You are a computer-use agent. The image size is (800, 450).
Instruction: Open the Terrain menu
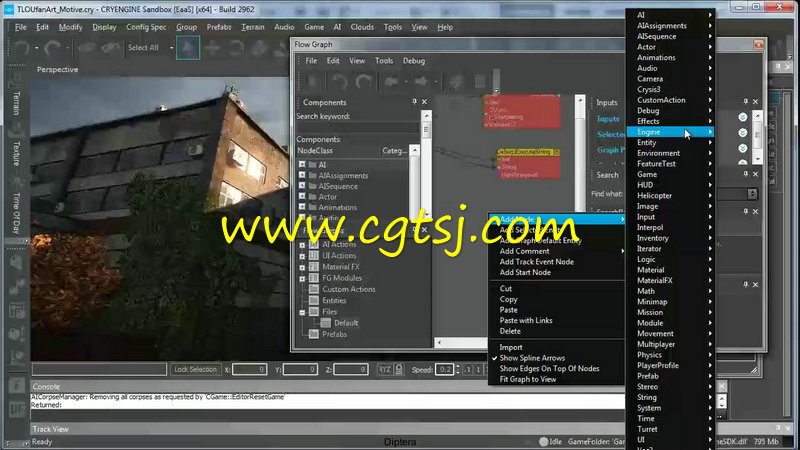(253, 27)
